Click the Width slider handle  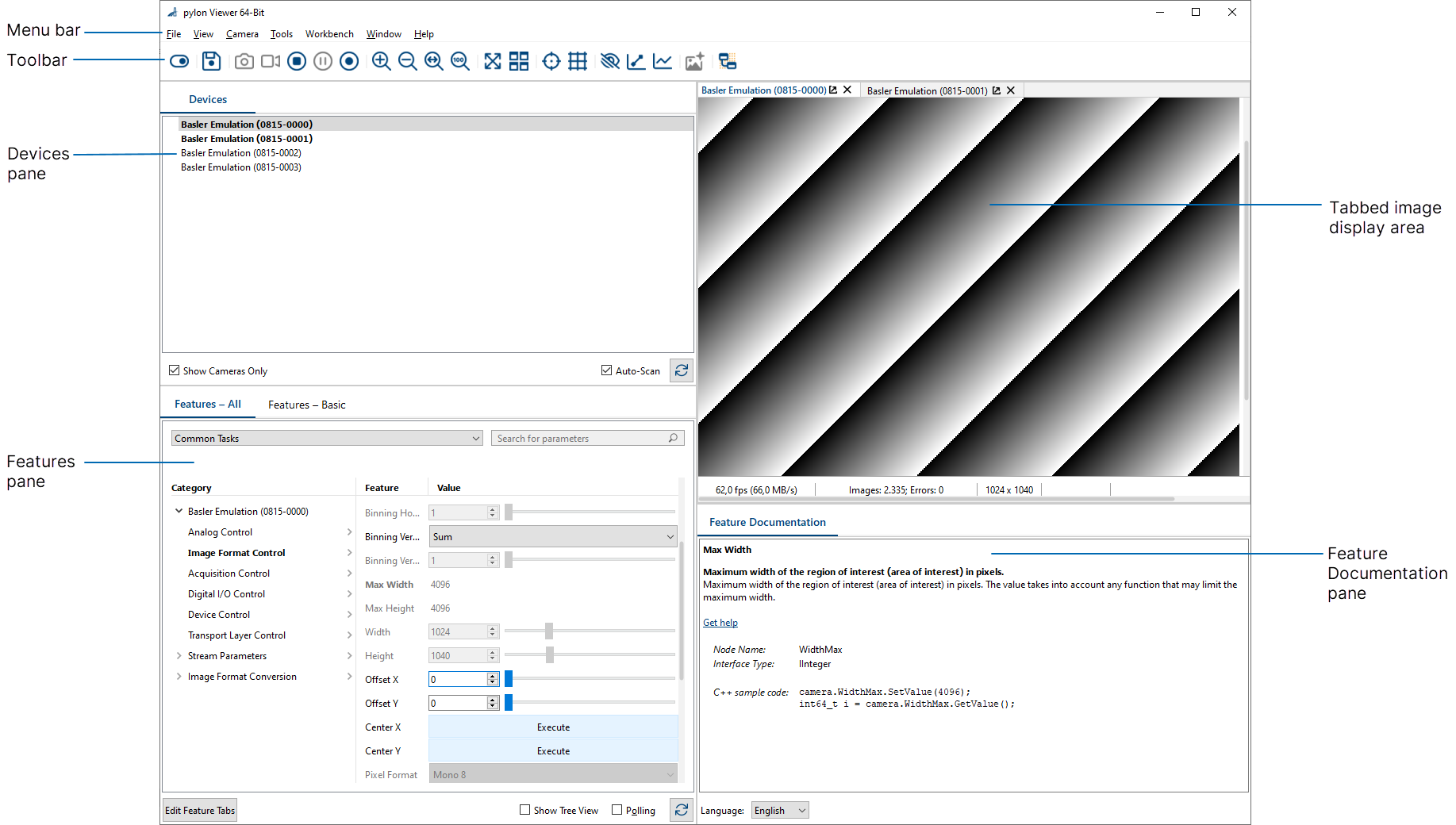click(549, 631)
